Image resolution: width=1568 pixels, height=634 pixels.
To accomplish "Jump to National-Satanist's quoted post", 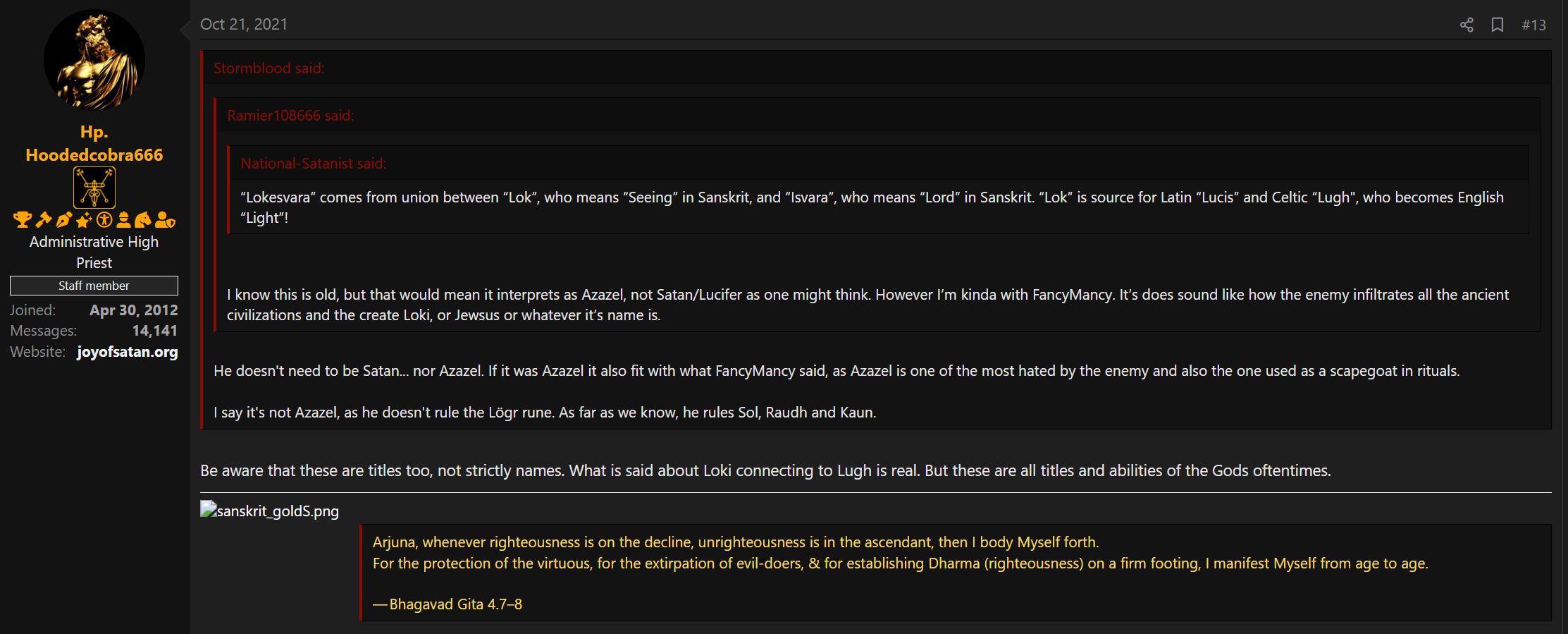I will [x=313, y=164].
